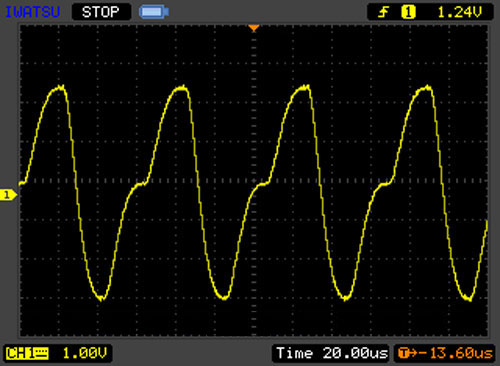Click the center crosshair of the graticule
This screenshot has width=500, height=366.
coord(254,181)
